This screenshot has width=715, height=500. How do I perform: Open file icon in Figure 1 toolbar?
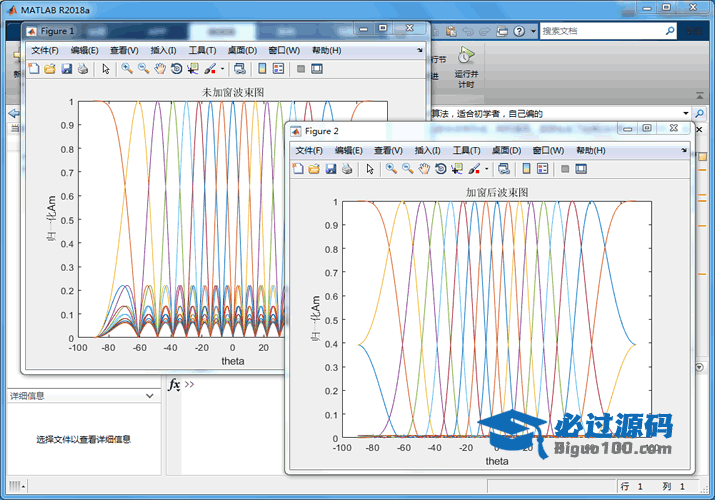(x=50, y=69)
